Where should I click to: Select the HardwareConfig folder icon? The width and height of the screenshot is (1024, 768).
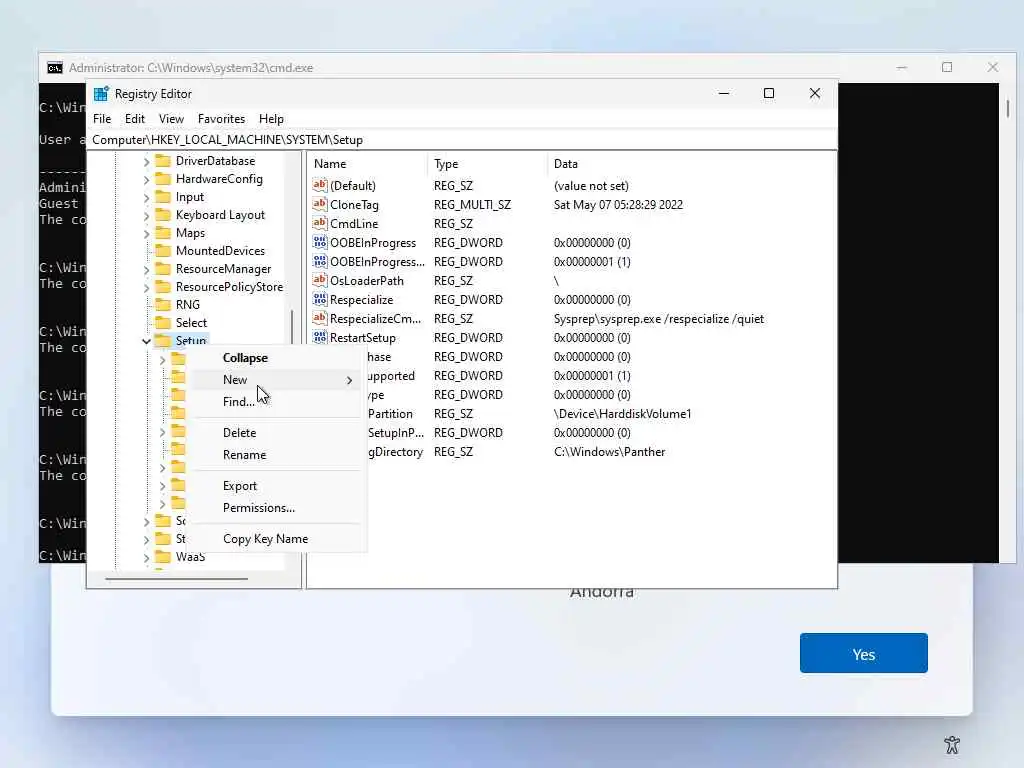[163, 179]
